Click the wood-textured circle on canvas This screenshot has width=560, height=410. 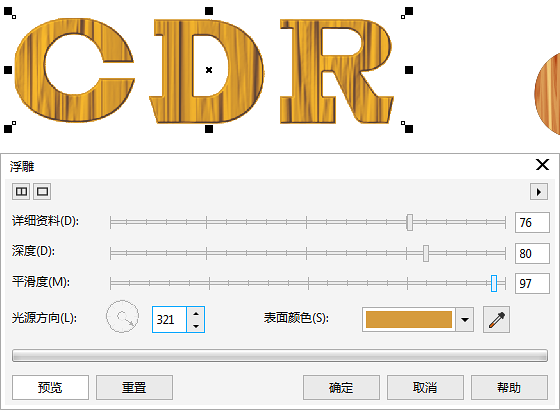[548, 94]
